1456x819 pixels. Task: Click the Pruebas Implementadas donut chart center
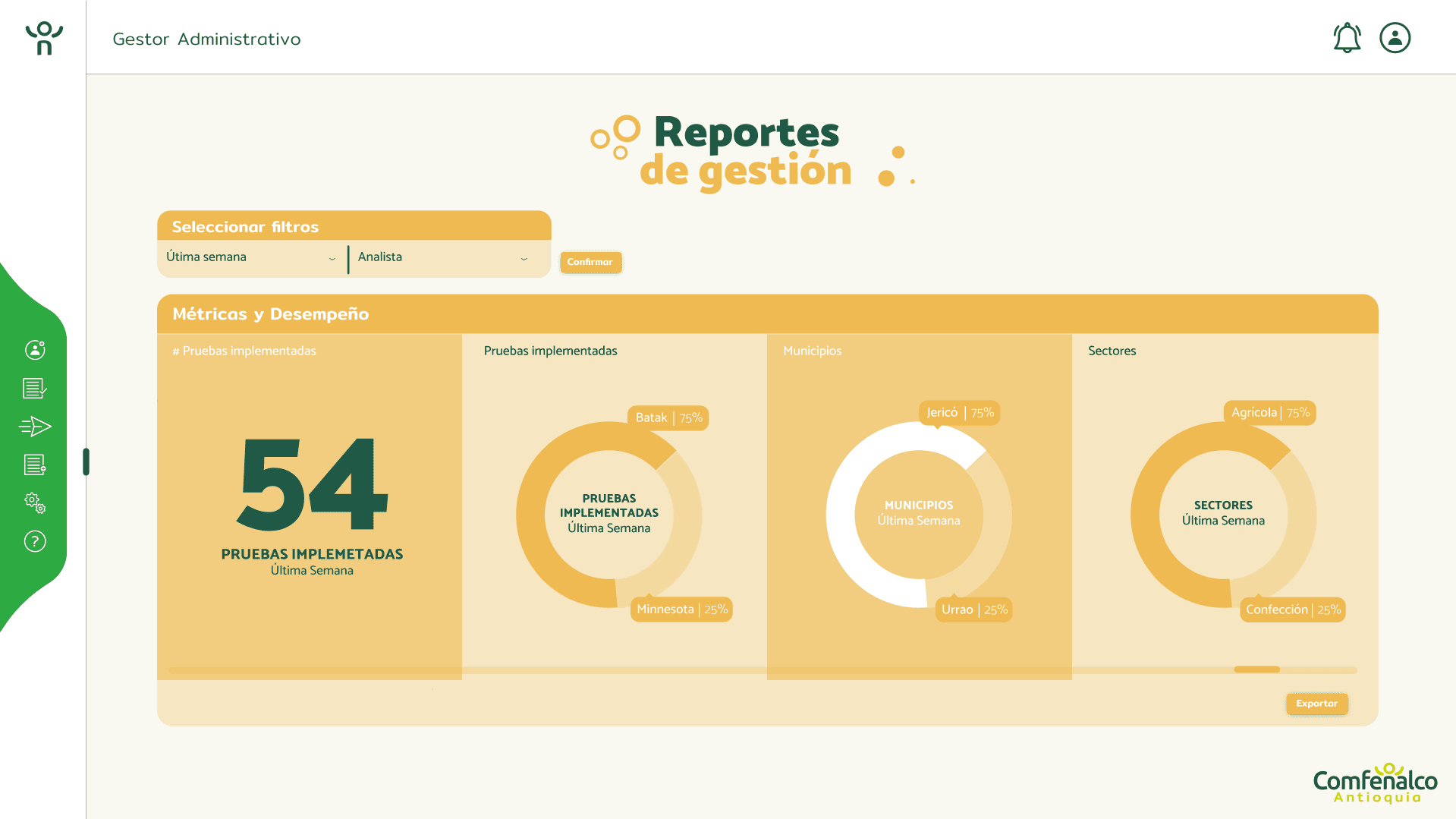tap(609, 514)
